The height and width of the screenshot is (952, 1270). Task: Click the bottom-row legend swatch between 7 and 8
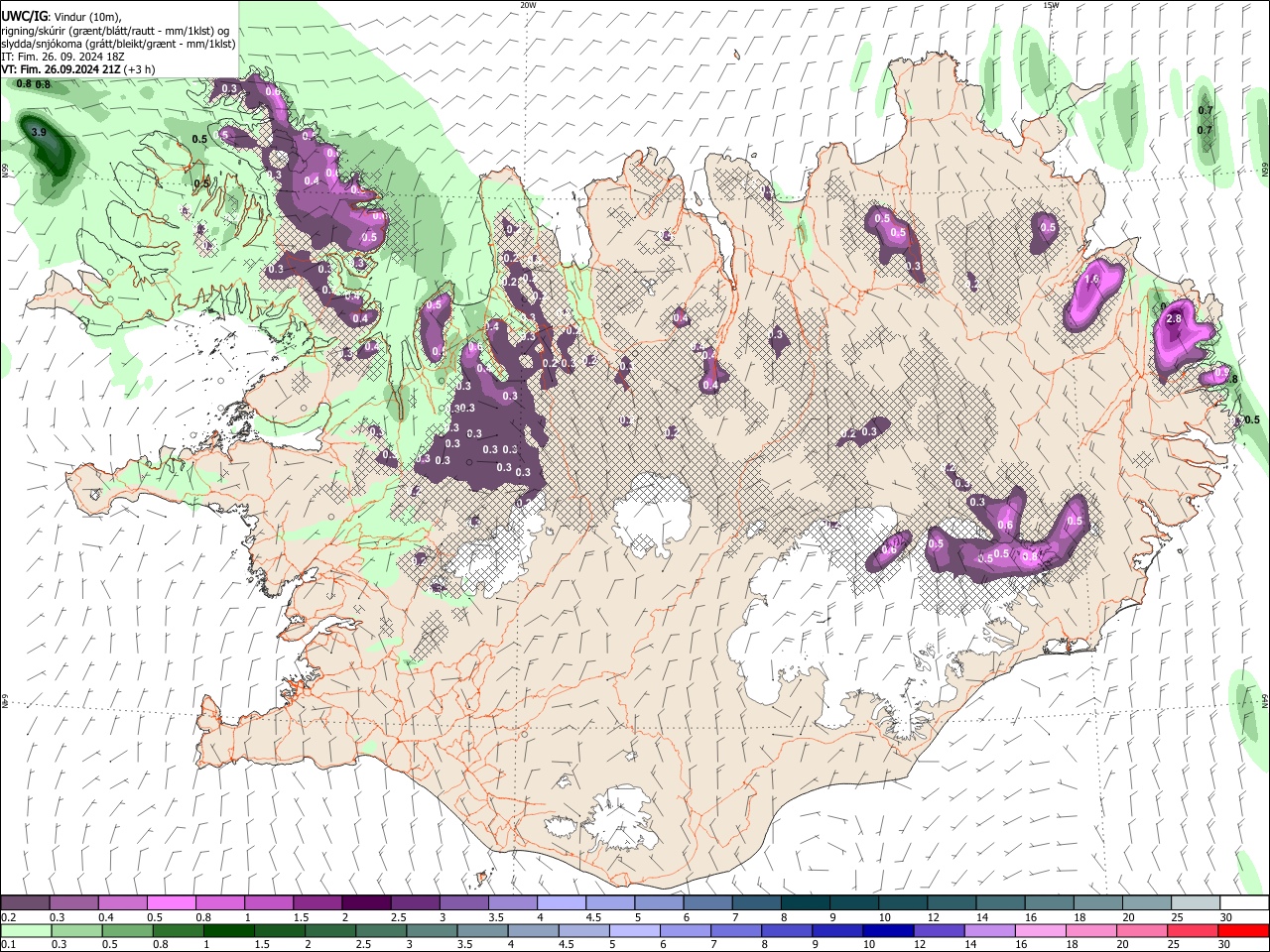tap(735, 930)
